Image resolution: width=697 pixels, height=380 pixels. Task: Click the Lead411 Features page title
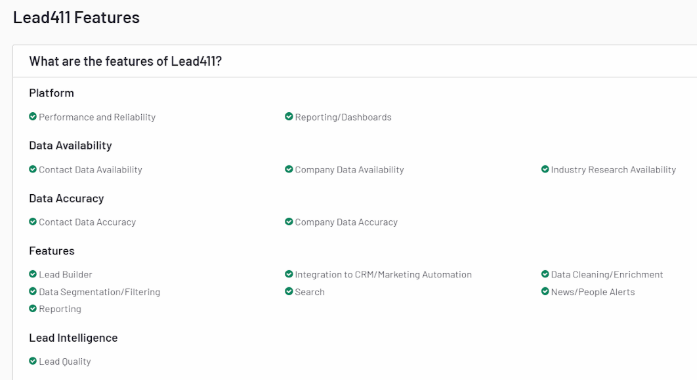76,17
